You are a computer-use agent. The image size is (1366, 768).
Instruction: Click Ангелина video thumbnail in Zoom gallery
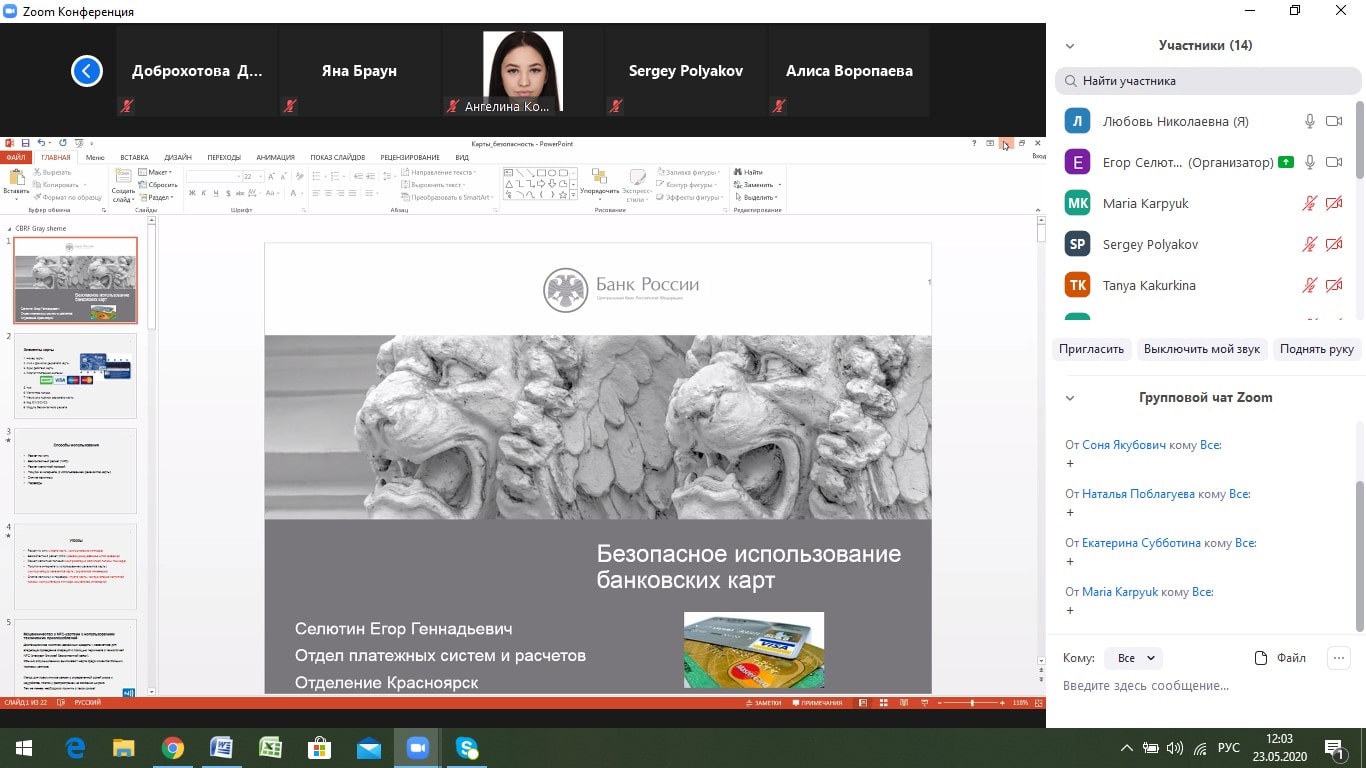[x=523, y=71]
